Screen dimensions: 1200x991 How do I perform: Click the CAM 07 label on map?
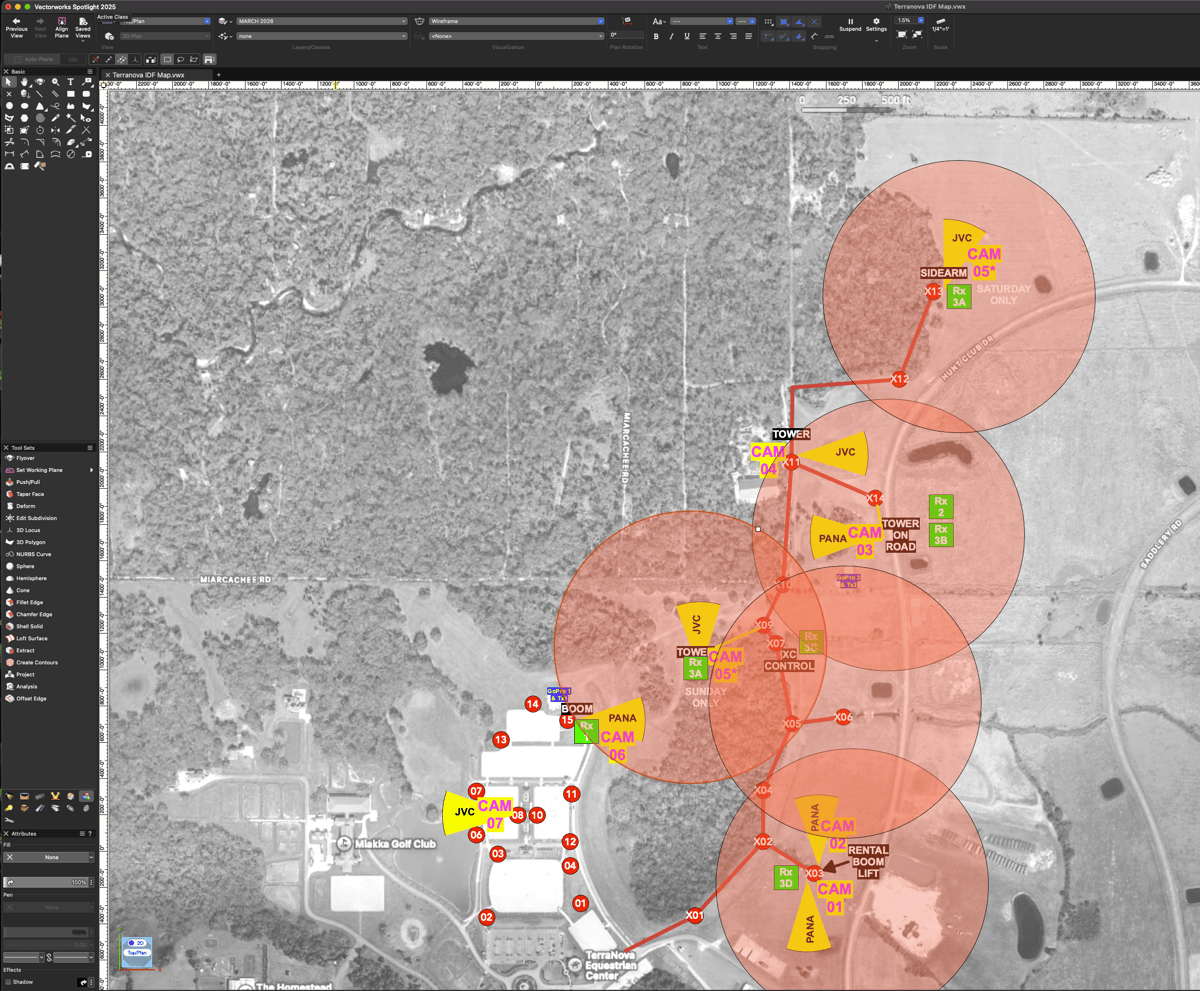tap(495, 814)
